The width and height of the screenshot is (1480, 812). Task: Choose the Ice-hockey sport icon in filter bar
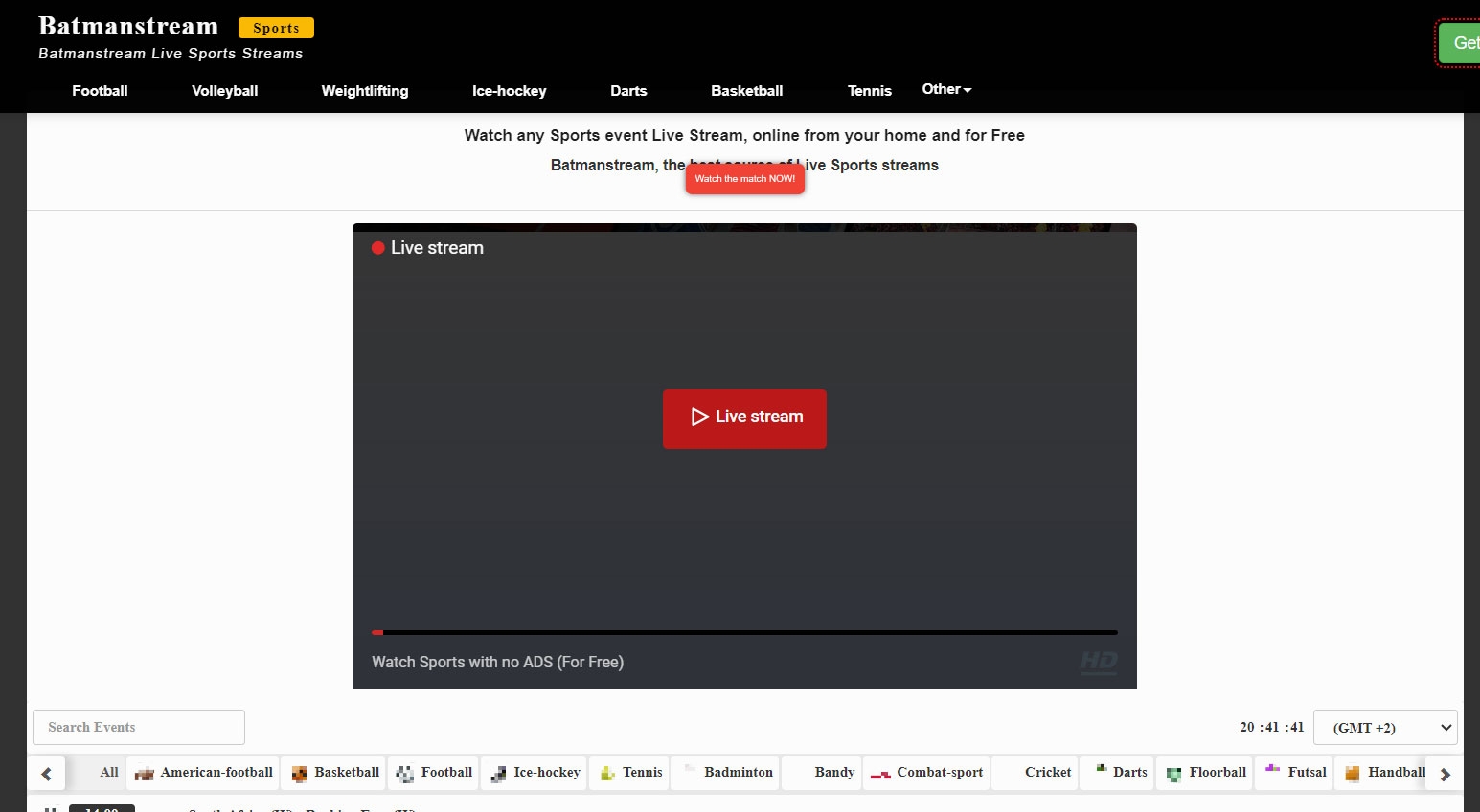[x=497, y=773]
